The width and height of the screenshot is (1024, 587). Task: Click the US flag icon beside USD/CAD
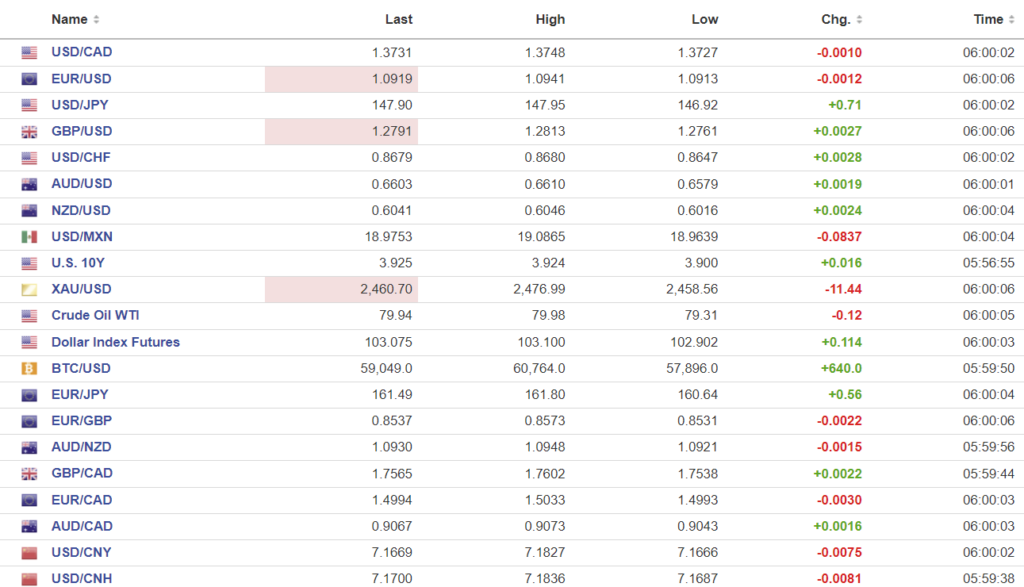(x=29, y=53)
